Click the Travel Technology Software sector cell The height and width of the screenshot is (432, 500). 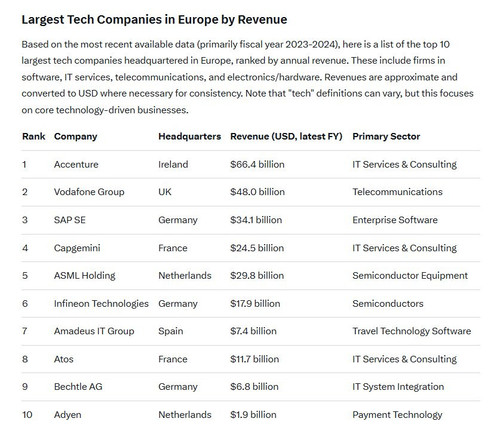coord(412,331)
